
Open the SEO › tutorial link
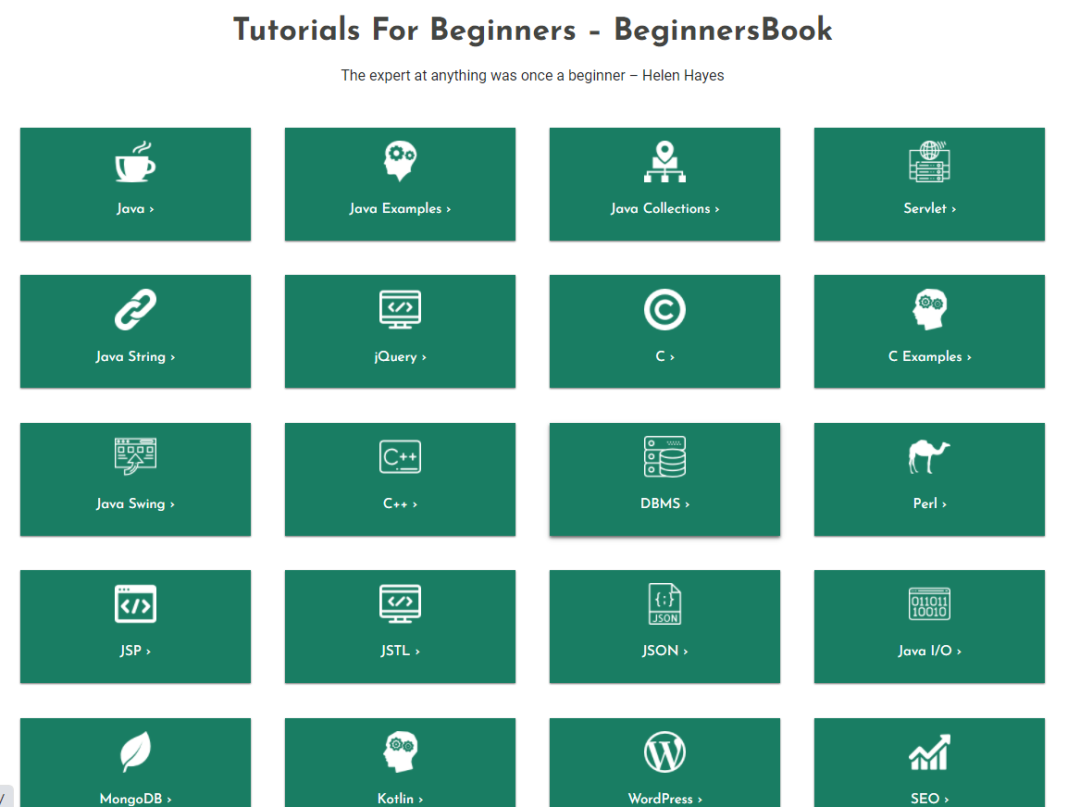click(x=929, y=799)
